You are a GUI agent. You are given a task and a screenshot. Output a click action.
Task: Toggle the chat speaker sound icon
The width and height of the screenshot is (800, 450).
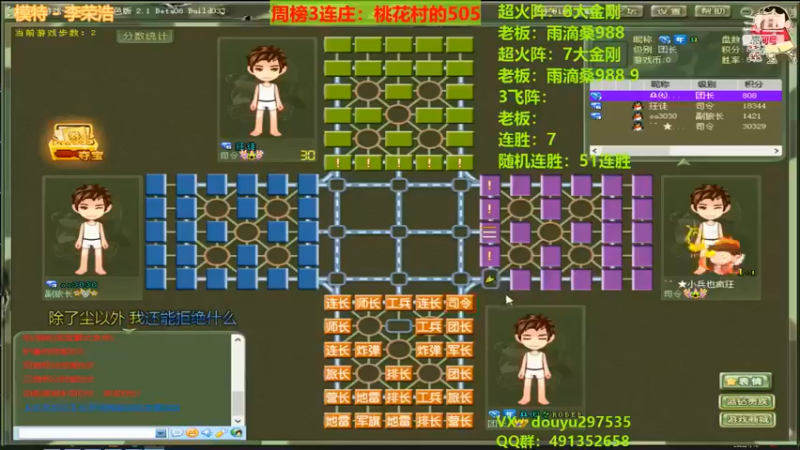click(x=207, y=433)
